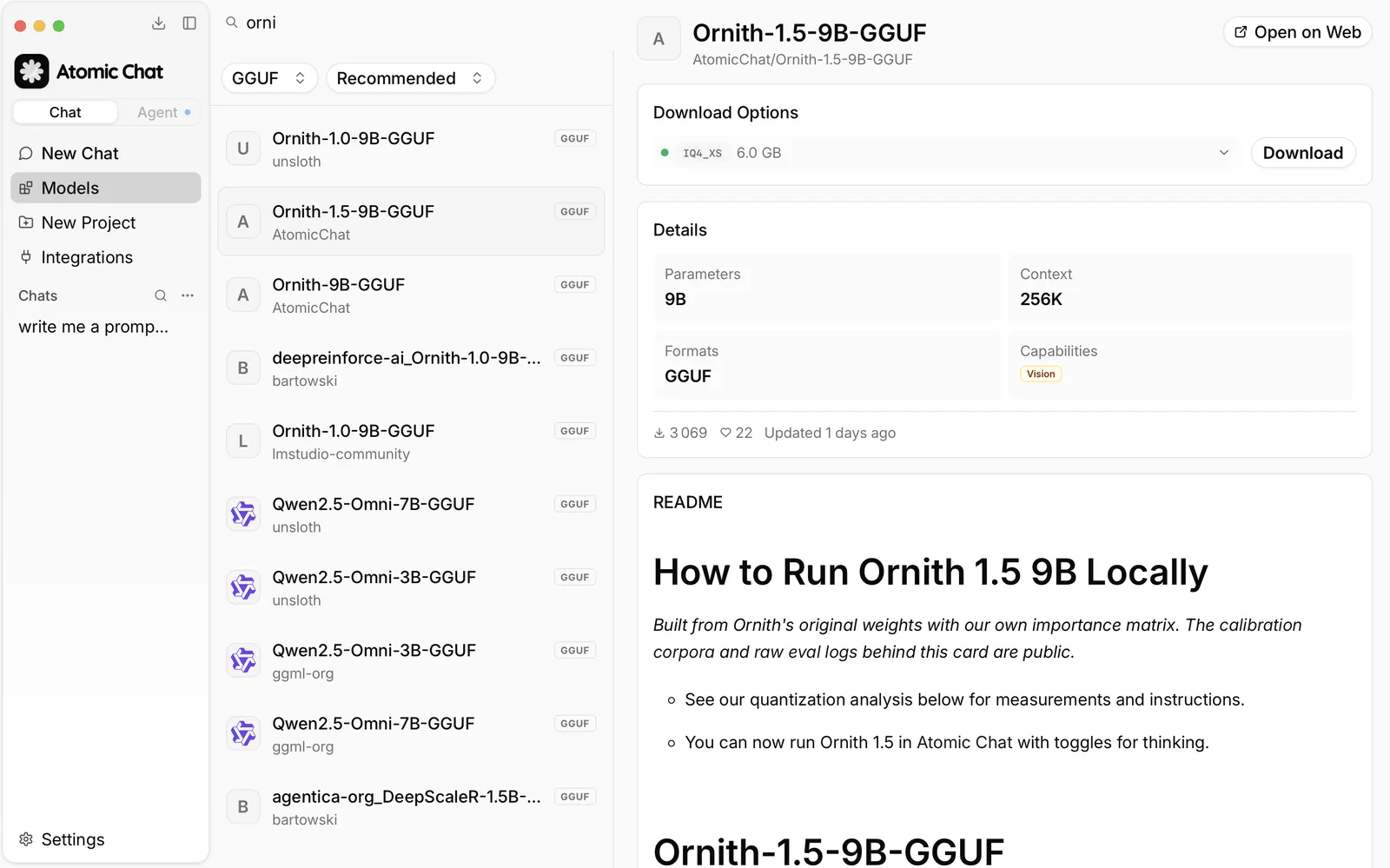This screenshot has width=1390, height=868.
Task: Click the 'L' avatar of lmstudio-community row
Action: pyautogui.click(x=243, y=441)
